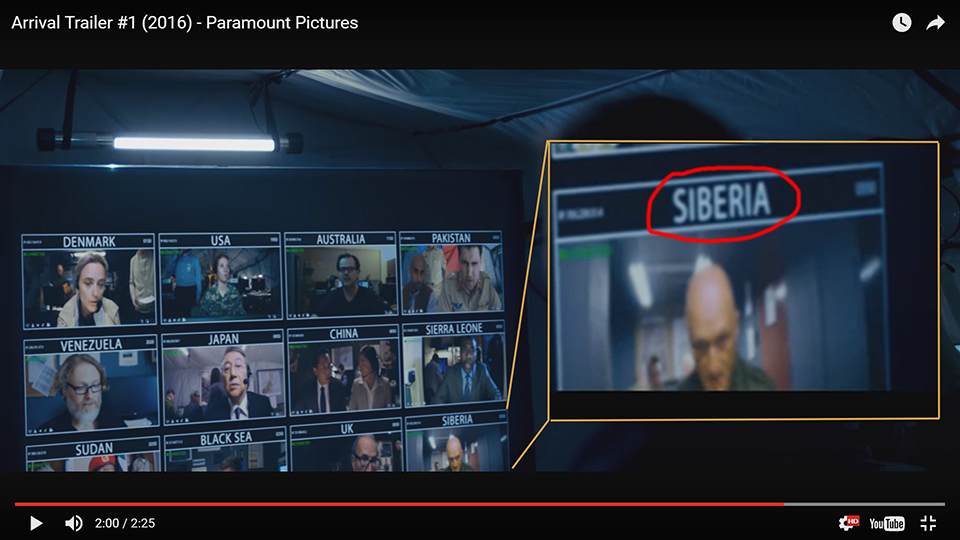Exit fullscreen mode
The image size is (960, 540).
928,523
